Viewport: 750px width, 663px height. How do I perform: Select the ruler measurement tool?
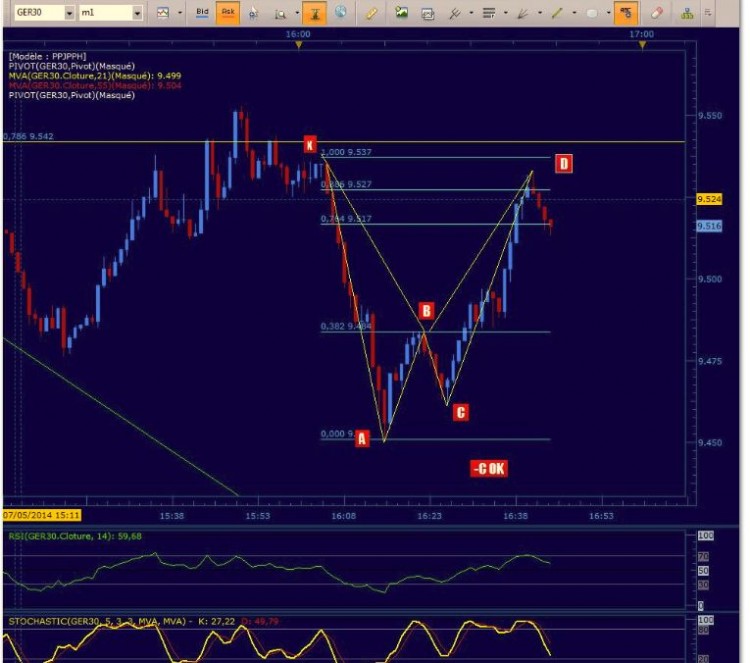tap(371, 13)
